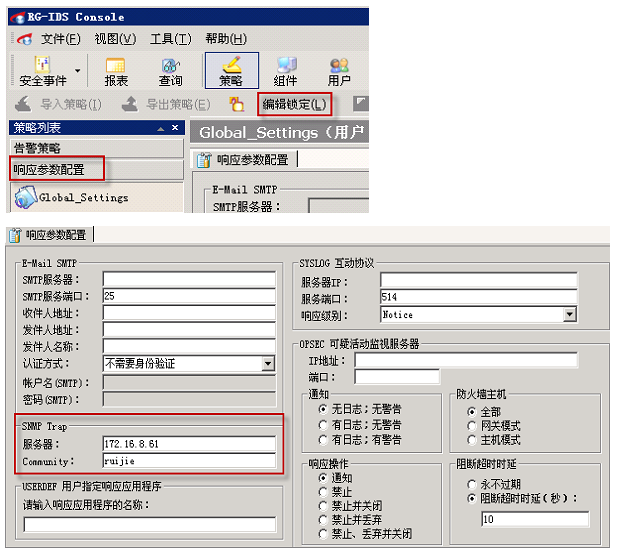Click the 编辑锁定(L) button
Screen dimensions: 618x550
294,104
